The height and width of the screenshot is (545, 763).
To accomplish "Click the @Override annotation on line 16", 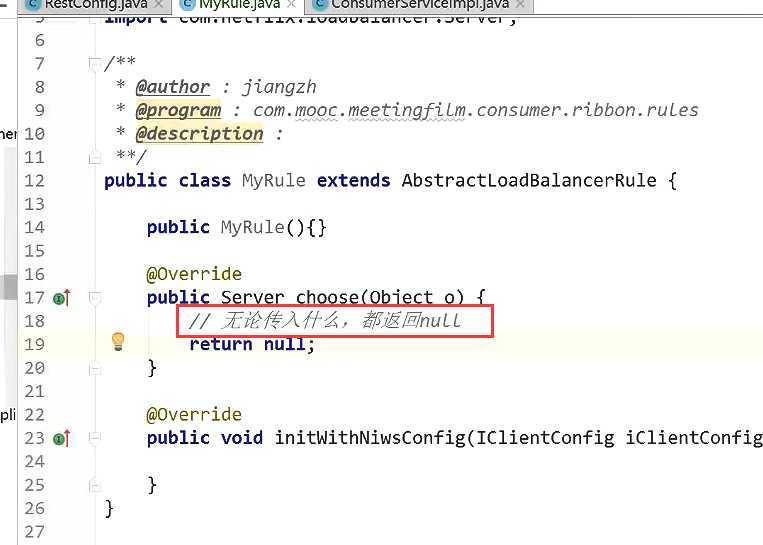I will [x=194, y=274].
